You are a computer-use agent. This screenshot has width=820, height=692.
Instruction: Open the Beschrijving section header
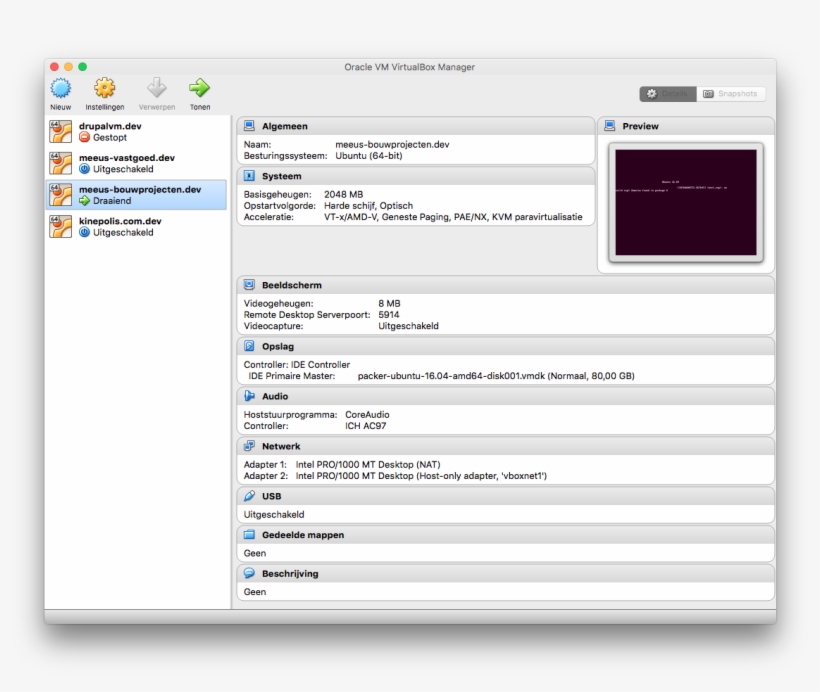(x=290, y=574)
